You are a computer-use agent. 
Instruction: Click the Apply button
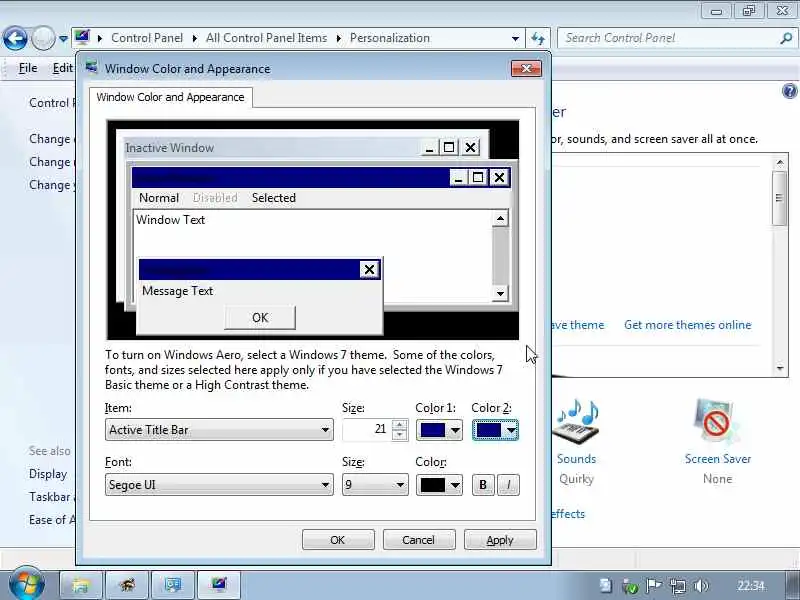pos(500,540)
